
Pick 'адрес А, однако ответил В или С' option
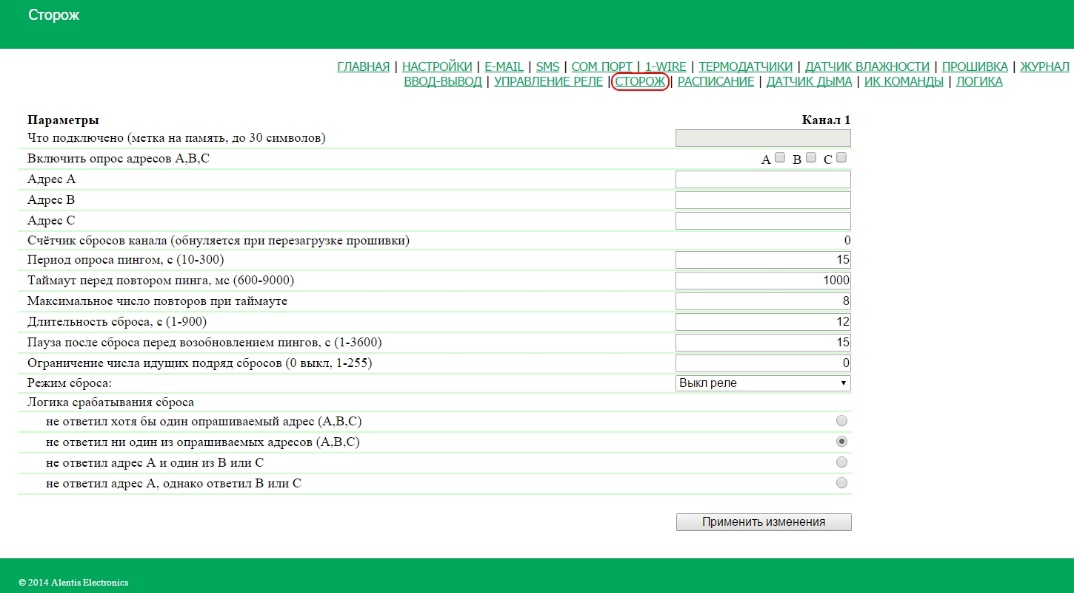pos(841,483)
